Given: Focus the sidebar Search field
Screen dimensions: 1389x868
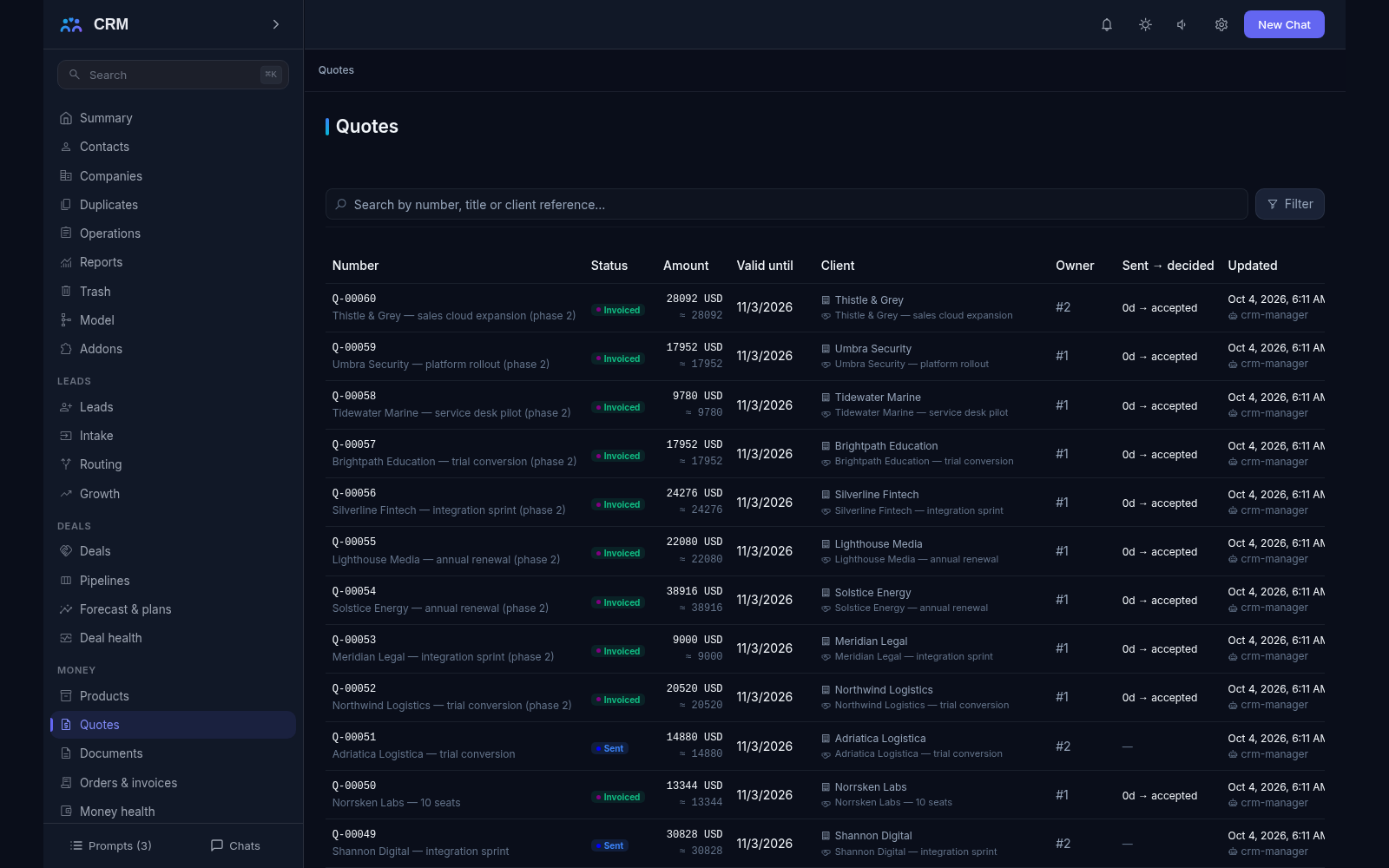Looking at the screenshot, I should tap(173, 75).
